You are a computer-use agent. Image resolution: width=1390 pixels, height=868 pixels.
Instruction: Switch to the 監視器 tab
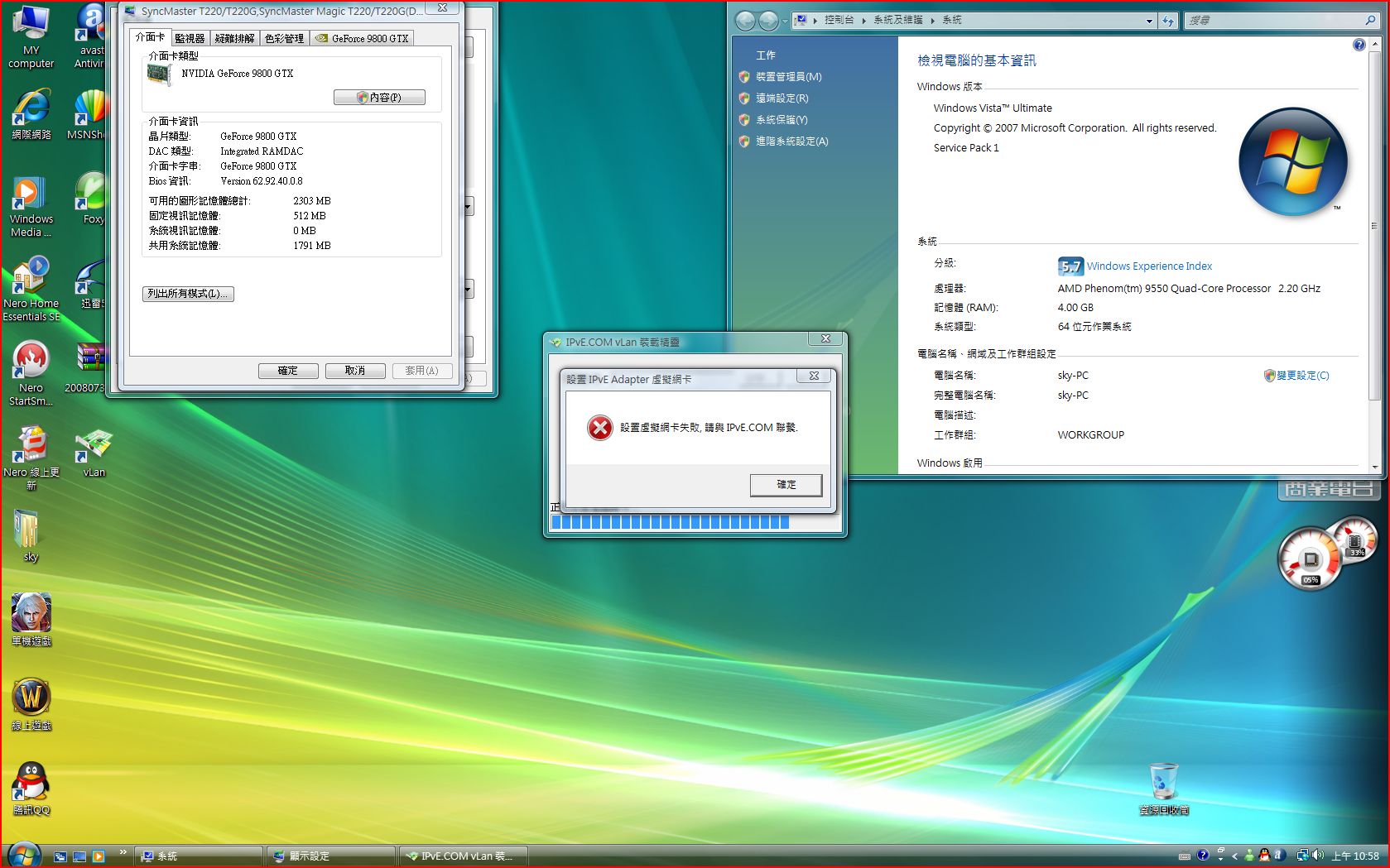click(x=190, y=38)
